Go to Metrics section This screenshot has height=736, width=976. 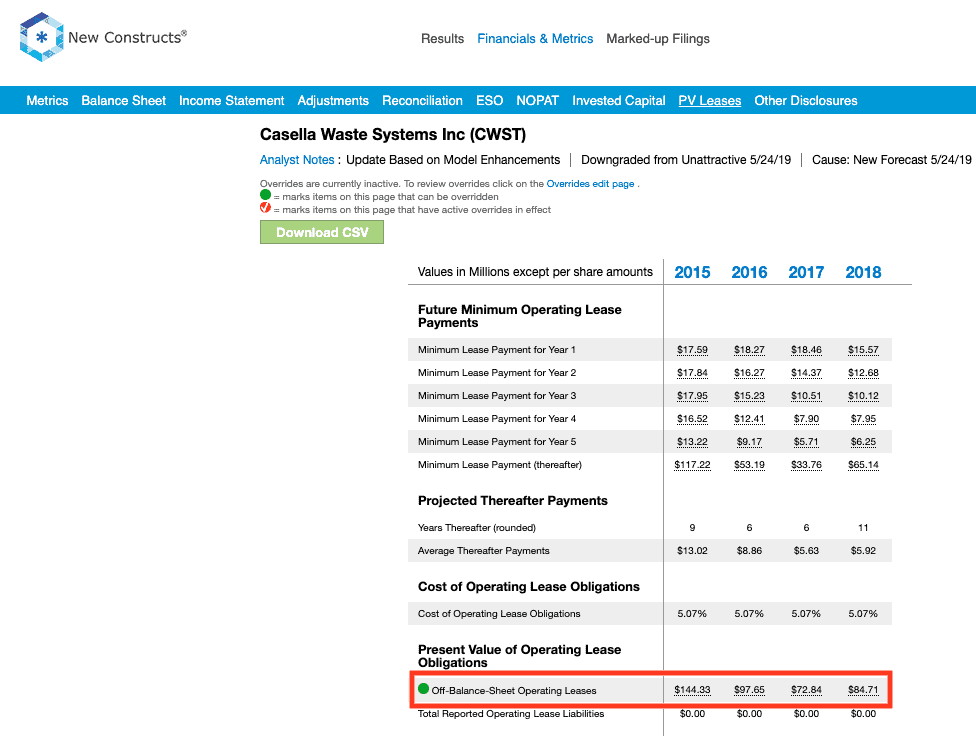pos(47,100)
